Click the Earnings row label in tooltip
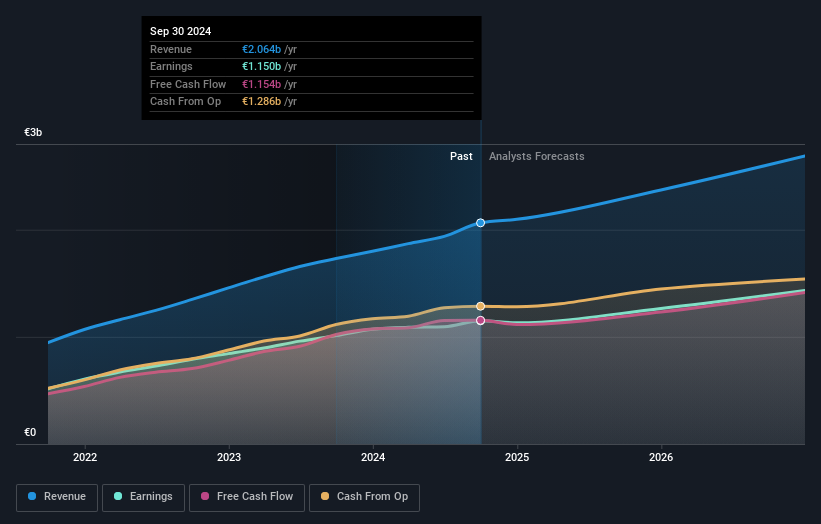821x524 pixels. 171,66
